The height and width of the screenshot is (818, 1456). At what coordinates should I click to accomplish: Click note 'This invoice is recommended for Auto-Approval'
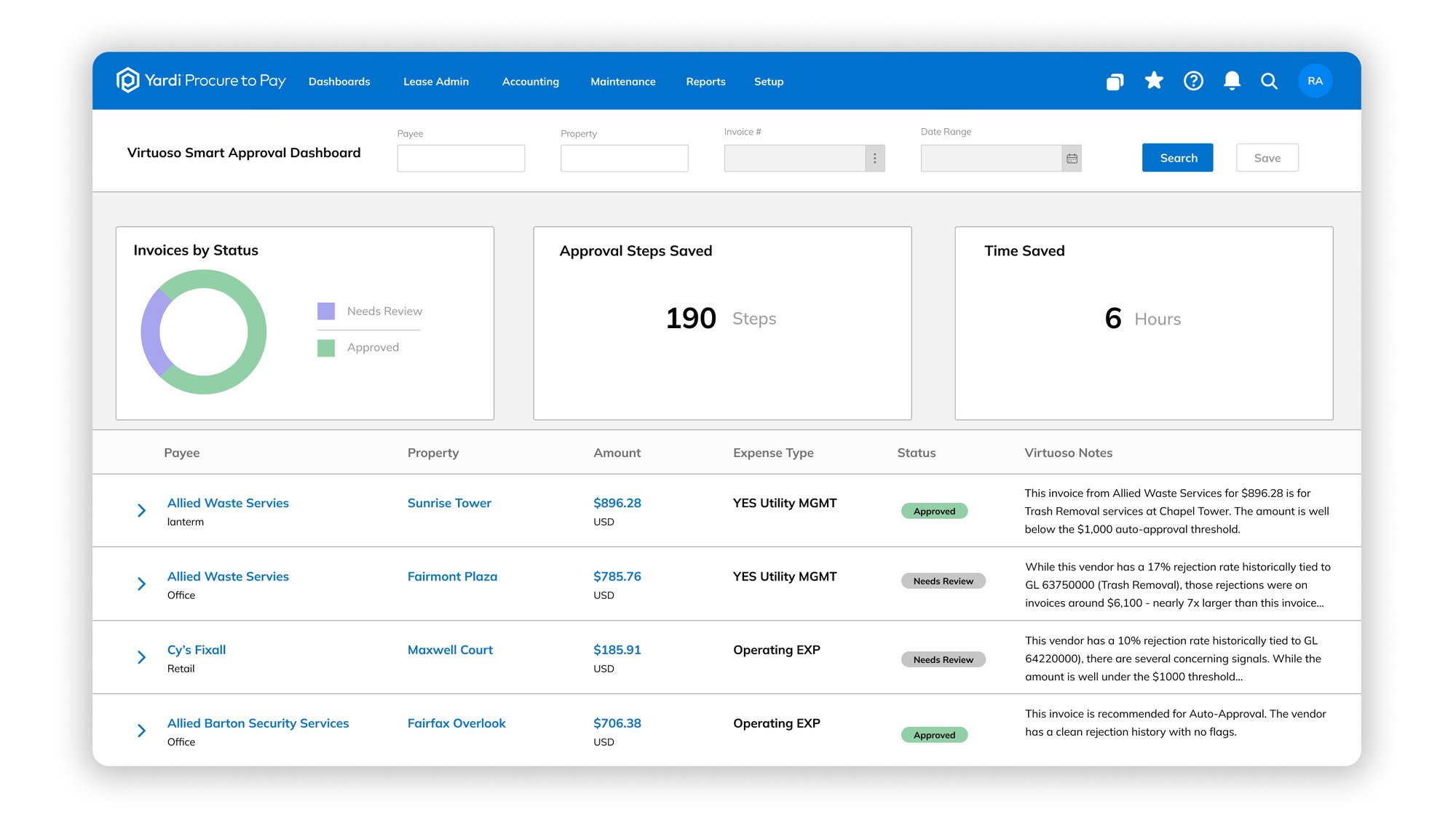(x=1176, y=723)
